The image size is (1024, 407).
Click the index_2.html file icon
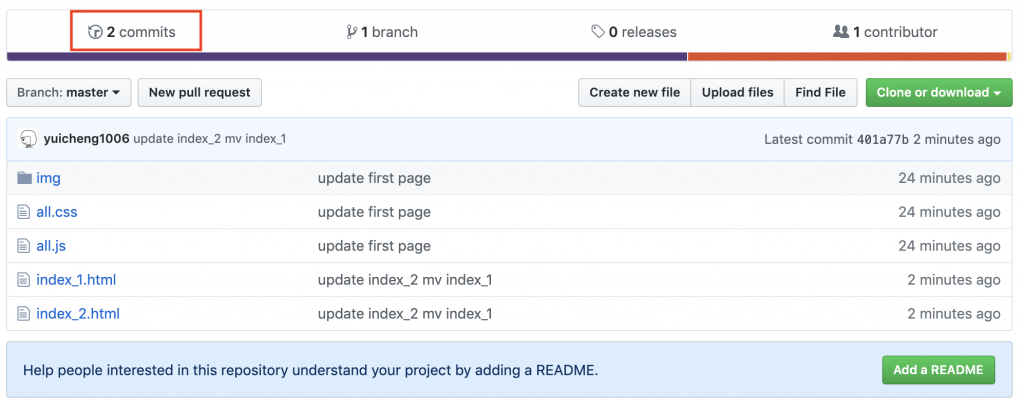[x=25, y=314]
